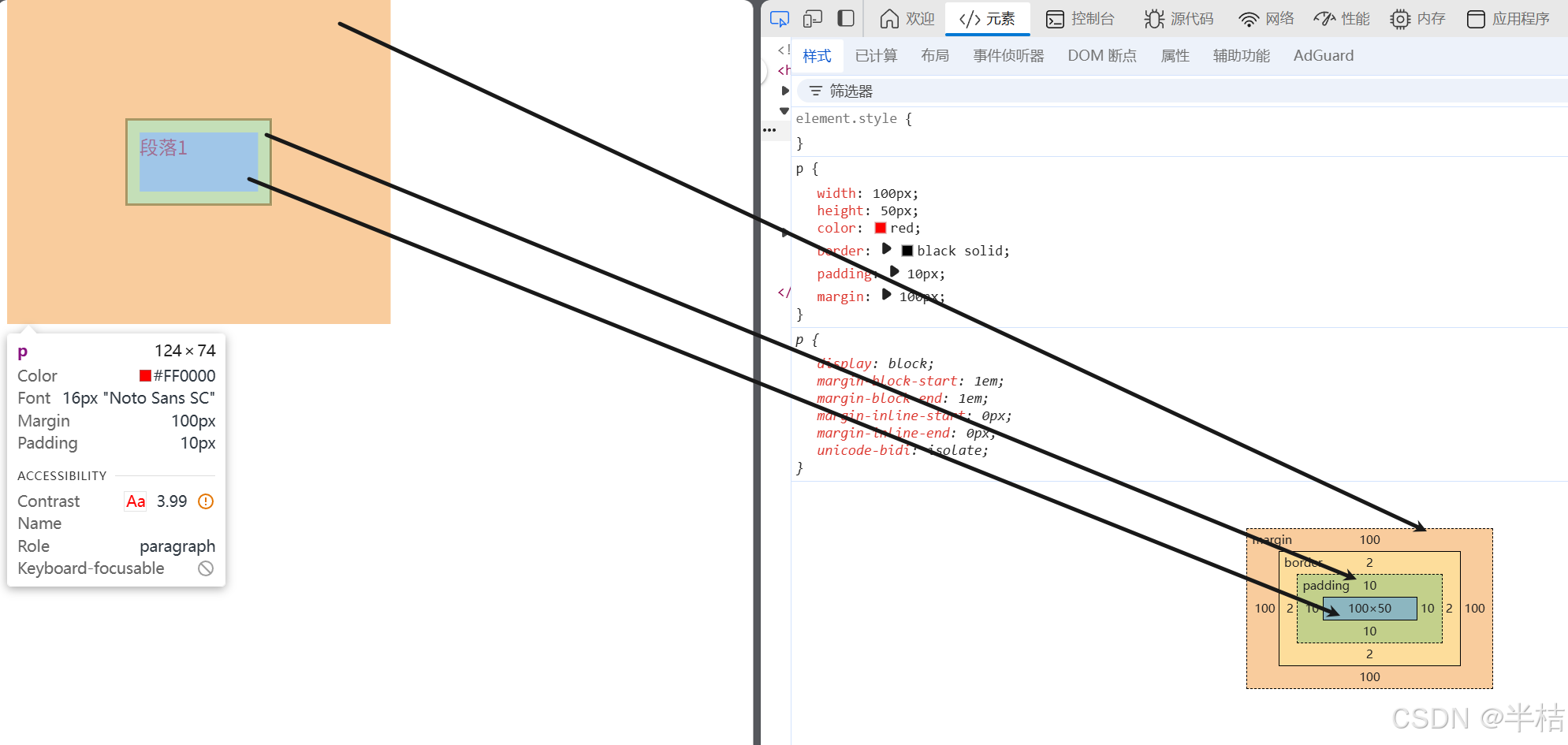Image resolution: width=1568 pixels, height=745 pixels.
Task: Click the black solid border value
Action: (959, 251)
